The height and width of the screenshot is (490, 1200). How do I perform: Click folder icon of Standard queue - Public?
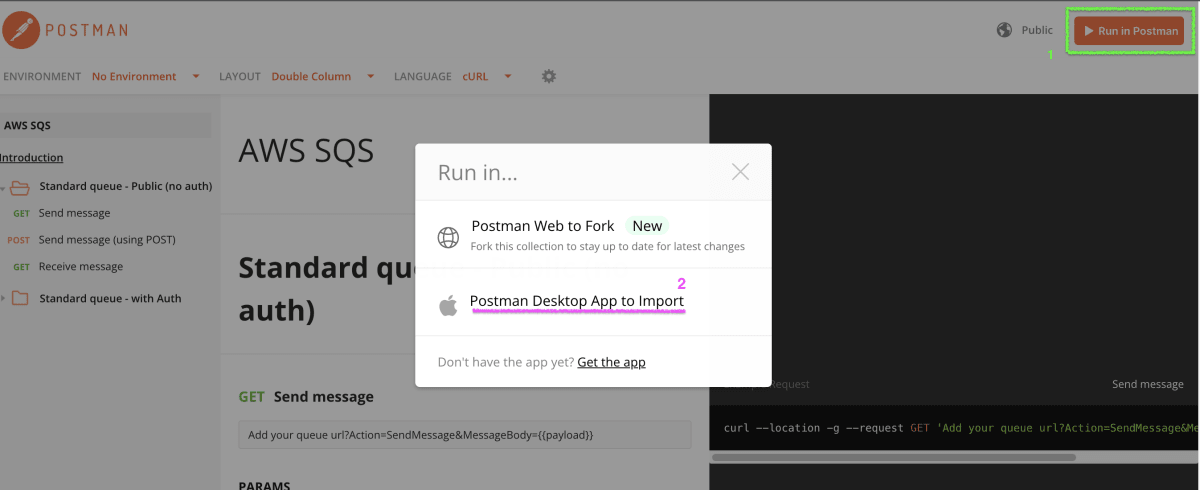click(x=20, y=187)
